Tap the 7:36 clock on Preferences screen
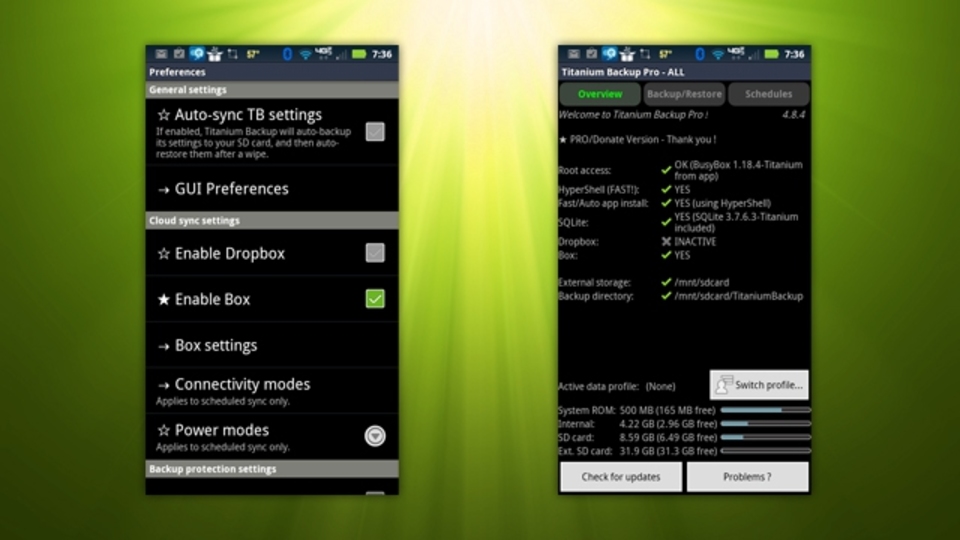 pyautogui.click(x=382, y=54)
